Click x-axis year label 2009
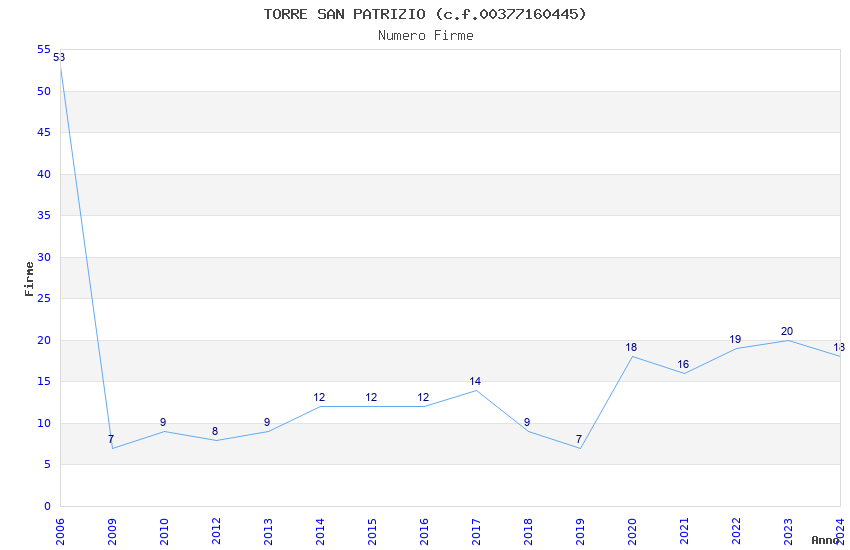 pyautogui.click(x=112, y=532)
